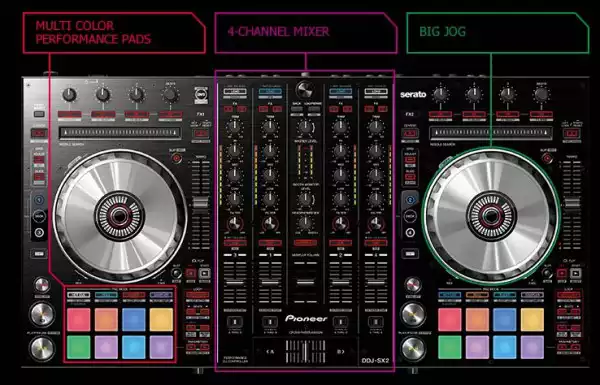Image resolution: width=600 pixels, height=385 pixels.
Task: Tap the dark blue top-row pad on right deck
Action: click(504, 319)
